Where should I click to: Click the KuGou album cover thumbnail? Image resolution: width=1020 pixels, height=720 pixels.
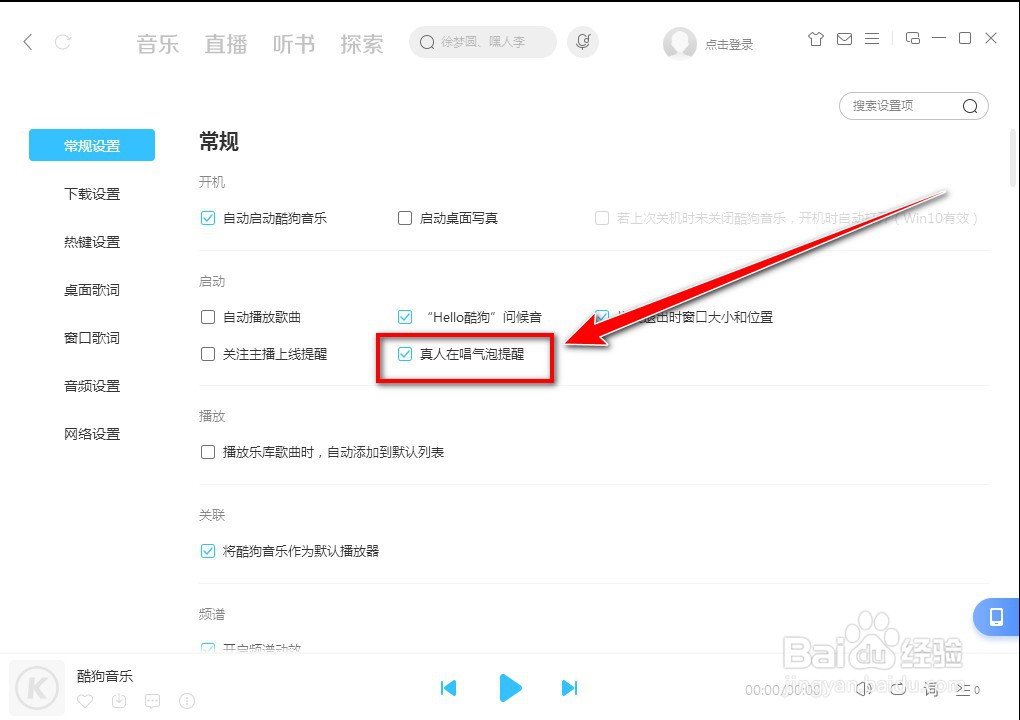pos(37,687)
